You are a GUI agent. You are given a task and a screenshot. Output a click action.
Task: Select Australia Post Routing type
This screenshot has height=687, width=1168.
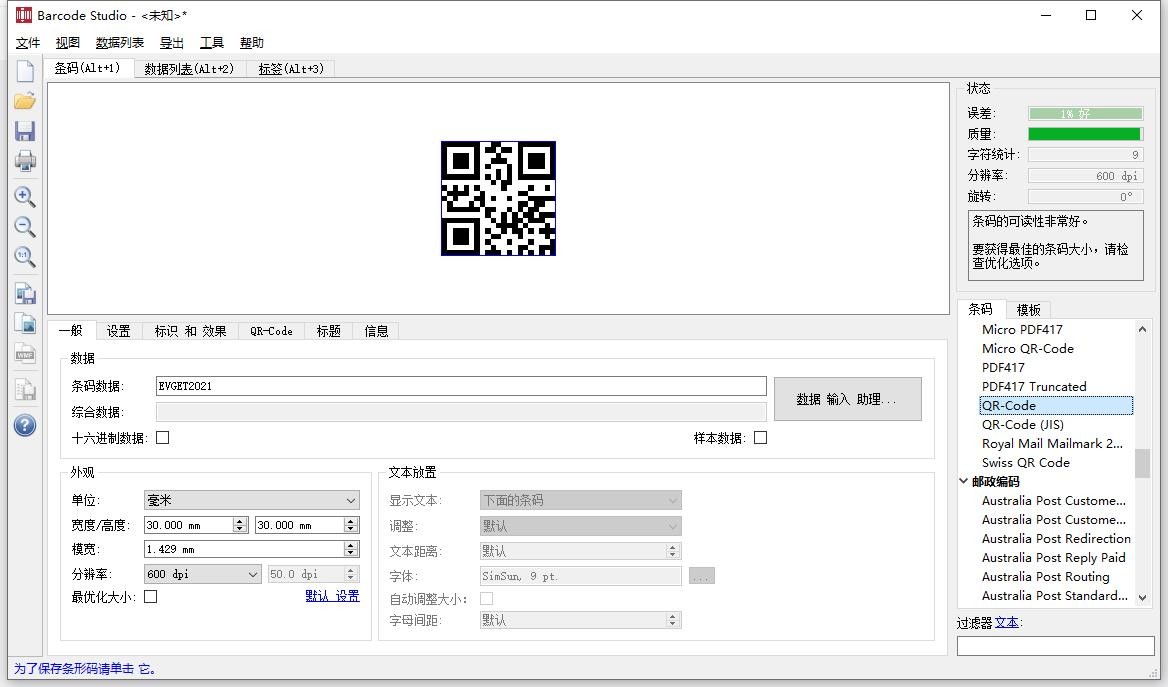[1045, 577]
